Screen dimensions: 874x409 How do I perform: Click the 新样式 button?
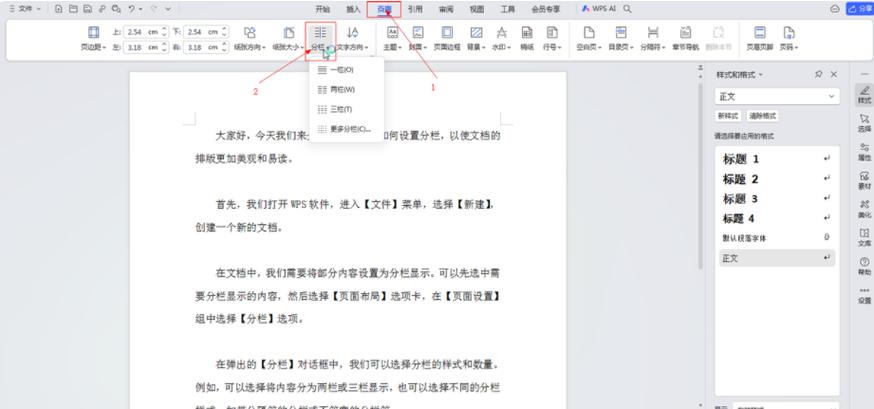[x=728, y=116]
